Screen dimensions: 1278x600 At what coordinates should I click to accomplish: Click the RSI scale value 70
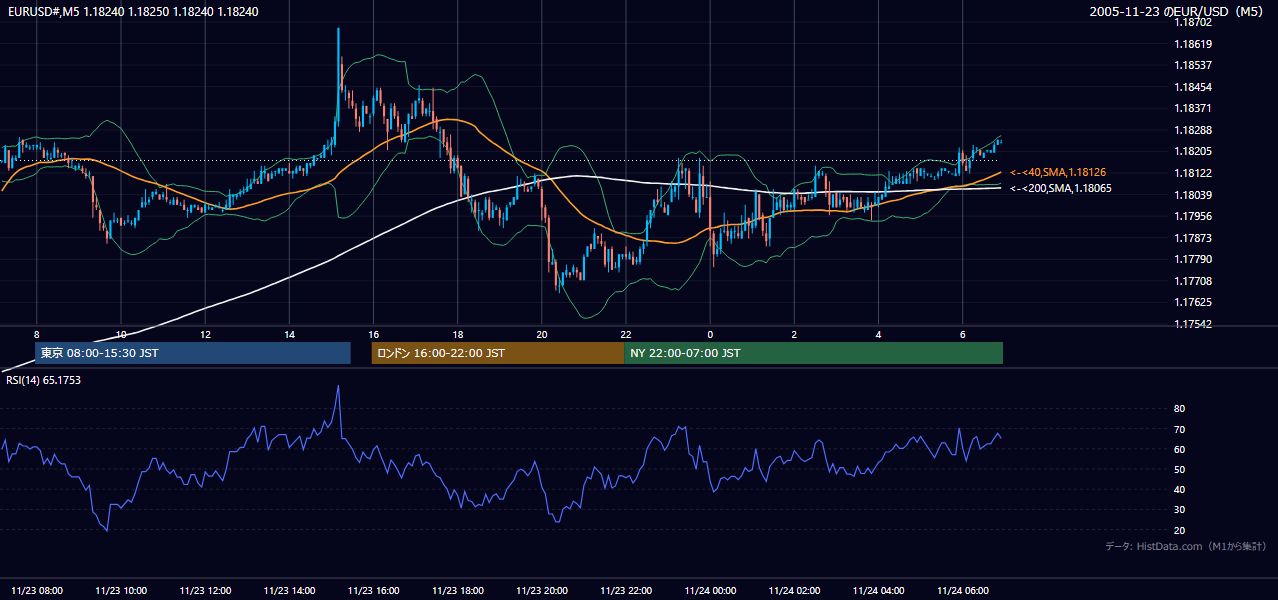click(x=1179, y=429)
